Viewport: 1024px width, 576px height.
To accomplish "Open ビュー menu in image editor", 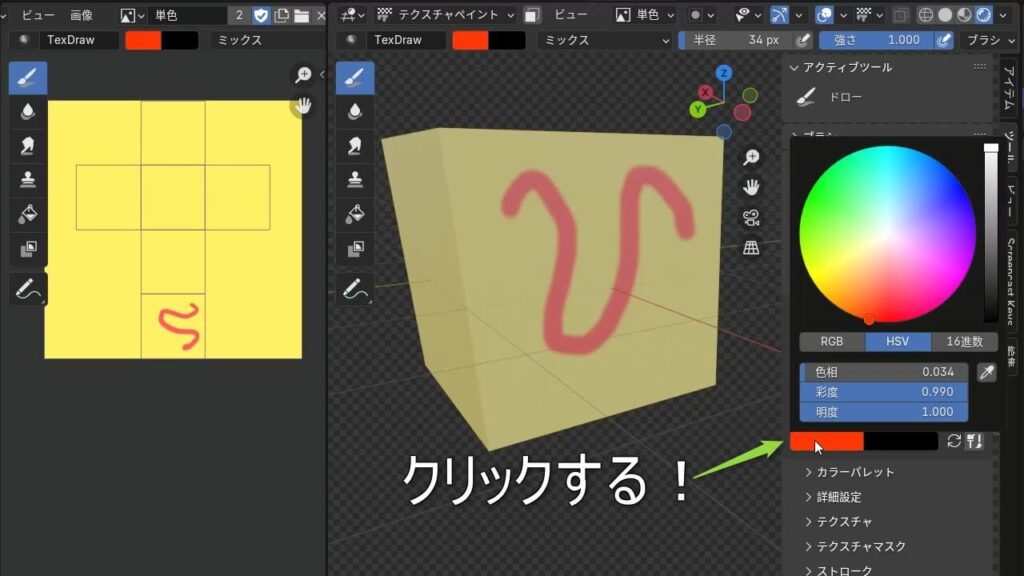I will 38,14.
